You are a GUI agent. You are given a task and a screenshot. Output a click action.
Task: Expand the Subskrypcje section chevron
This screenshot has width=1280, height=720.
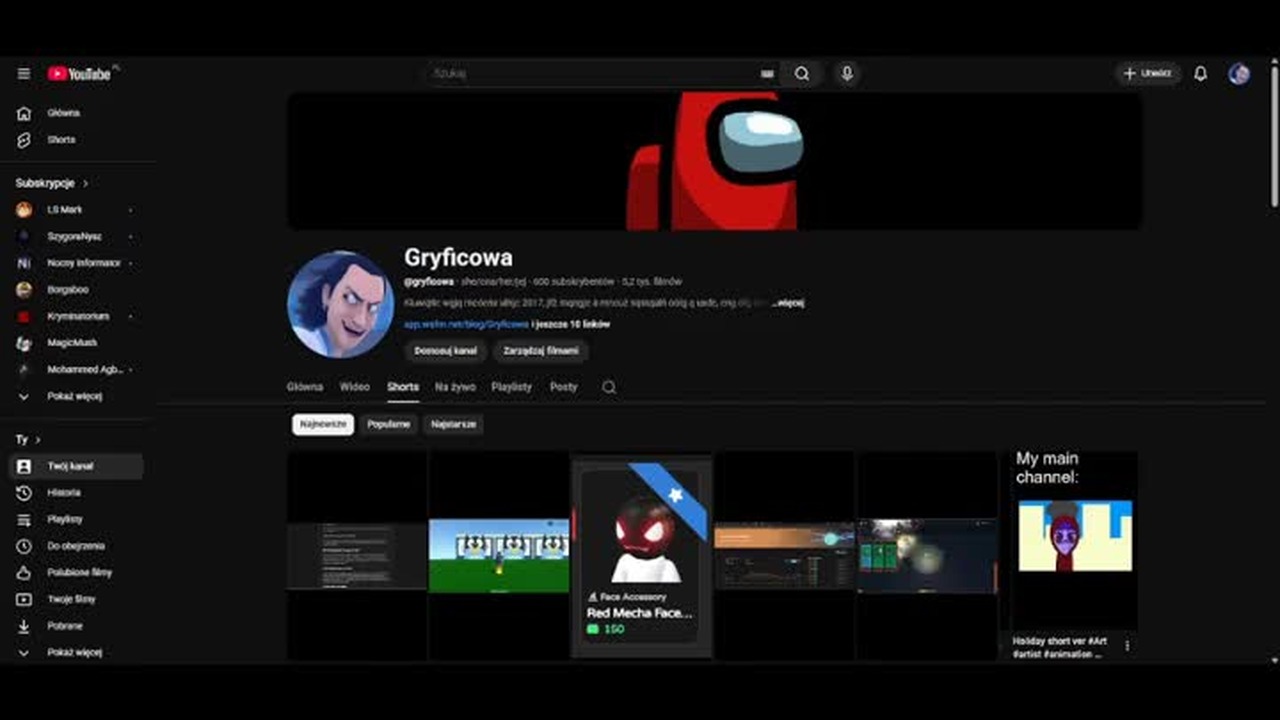pos(86,183)
